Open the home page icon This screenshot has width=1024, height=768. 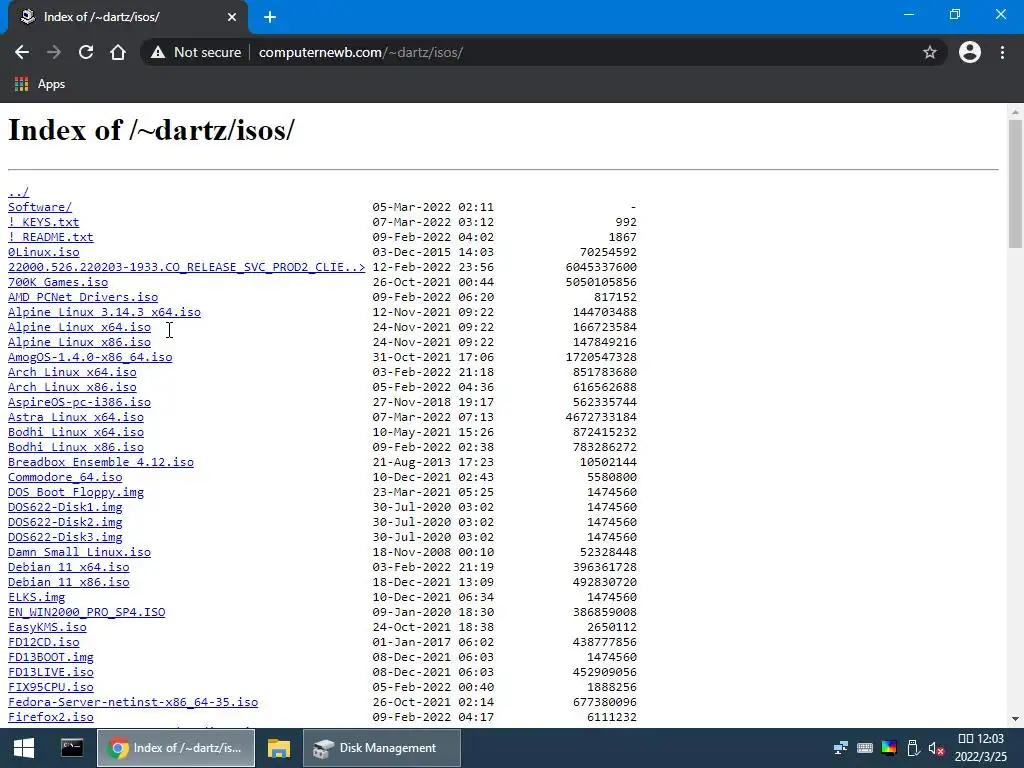[118, 52]
